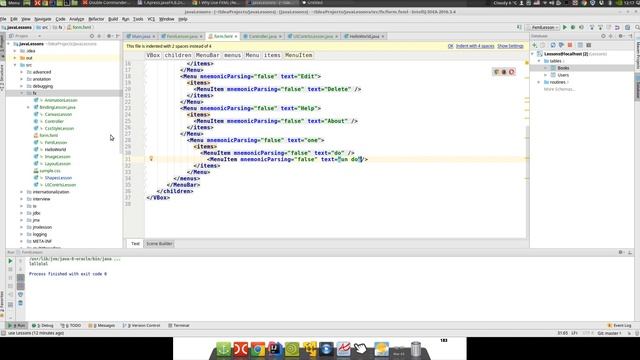The width and height of the screenshot is (640, 360).
Task: Select children breadcrumb
Action: [178, 55]
